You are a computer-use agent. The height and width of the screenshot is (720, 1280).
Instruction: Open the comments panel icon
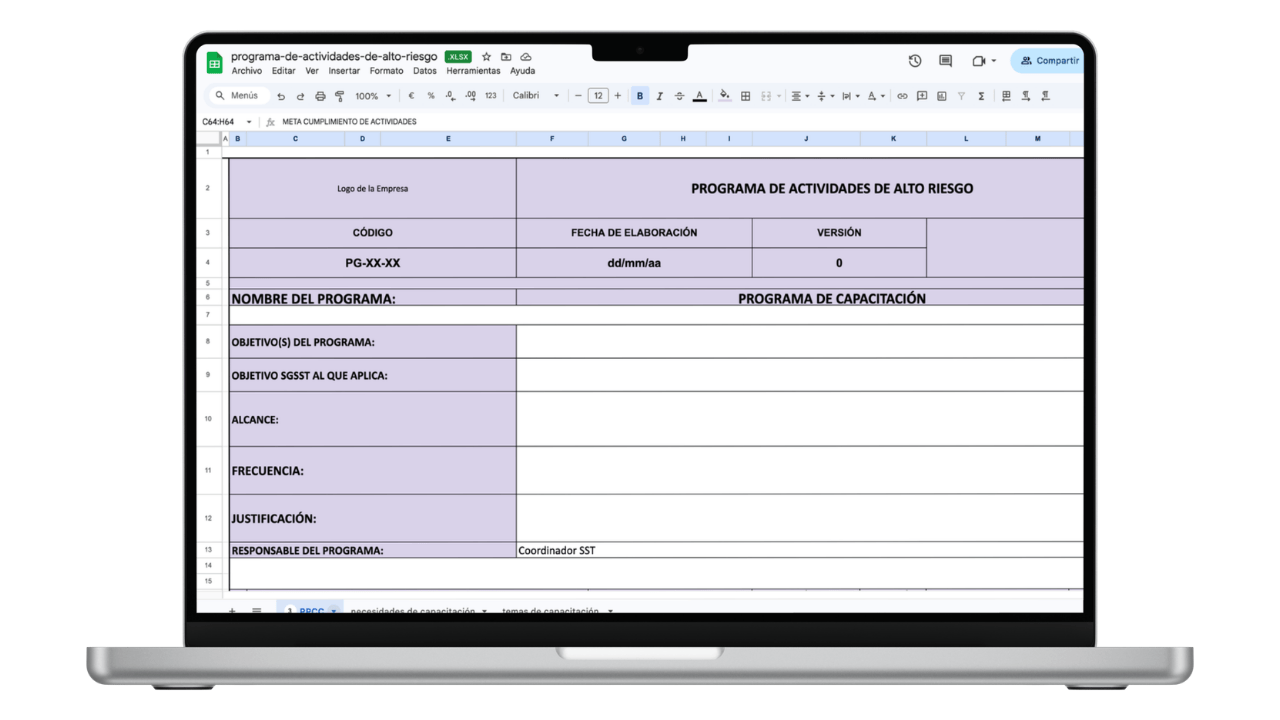pyautogui.click(x=945, y=61)
